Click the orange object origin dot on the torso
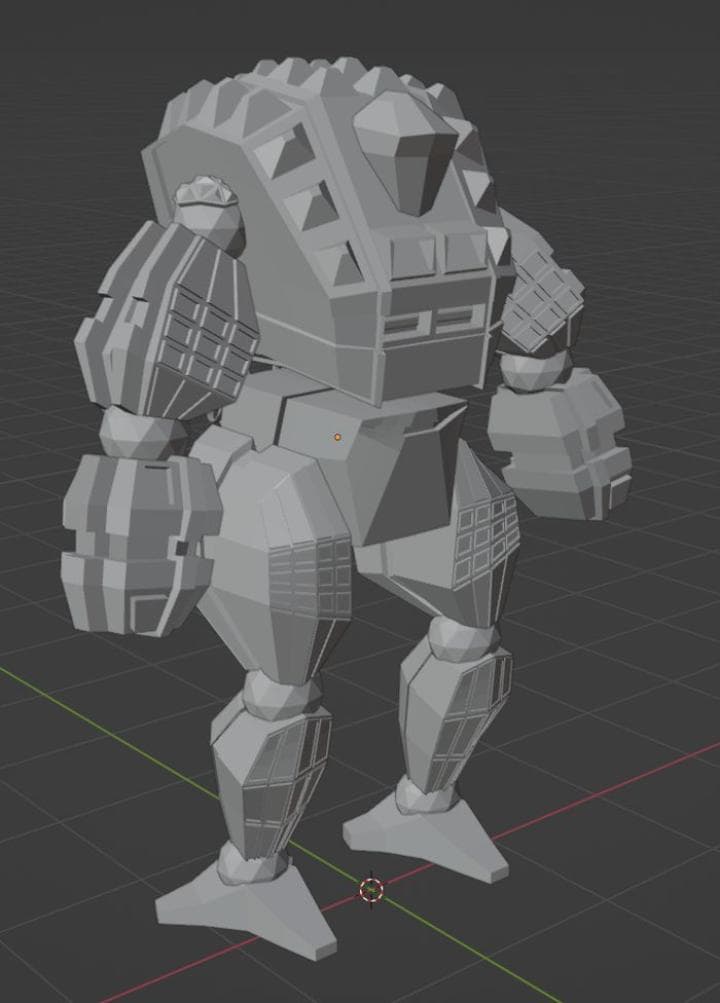Image resolution: width=720 pixels, height=1003 pixels. [338, 437]
